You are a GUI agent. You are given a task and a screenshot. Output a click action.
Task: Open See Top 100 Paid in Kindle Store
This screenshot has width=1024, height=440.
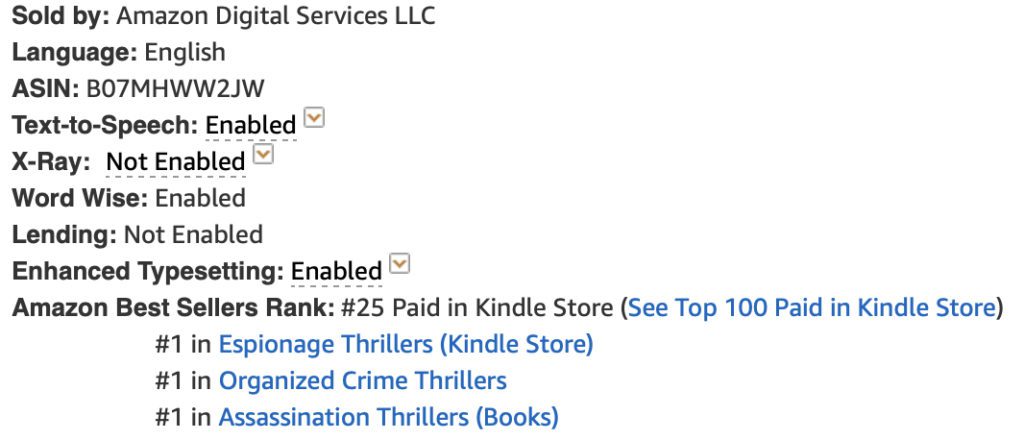(811, 307)
